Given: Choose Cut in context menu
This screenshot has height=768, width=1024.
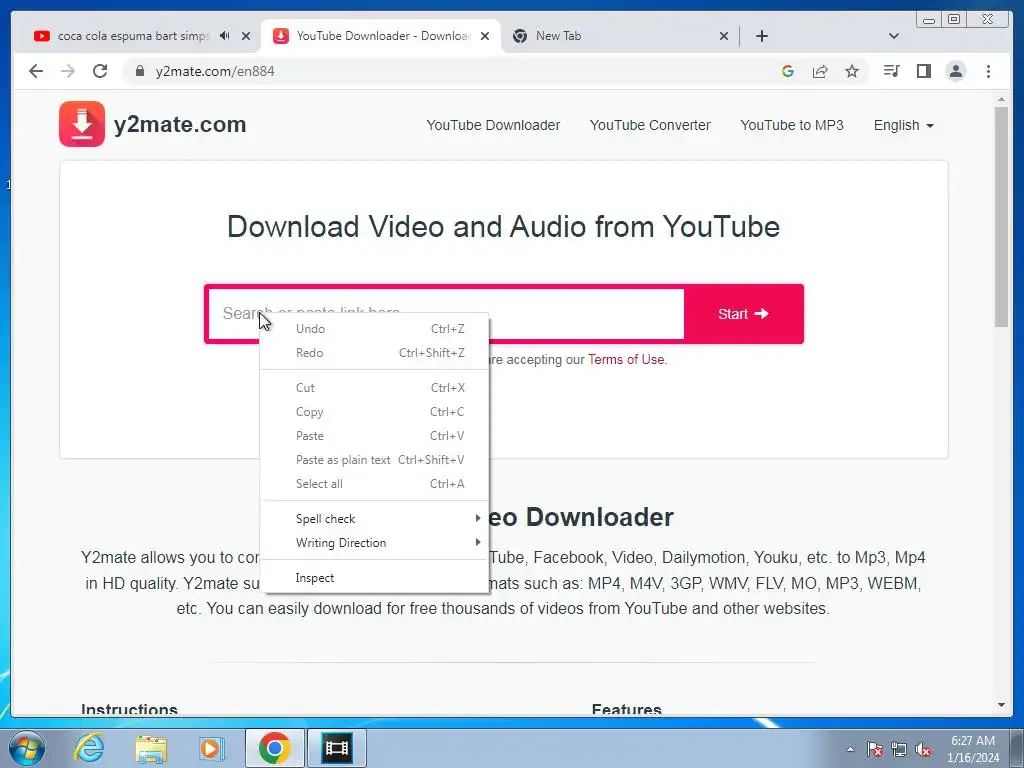Looking at the screenshot, I should point(374,387).
